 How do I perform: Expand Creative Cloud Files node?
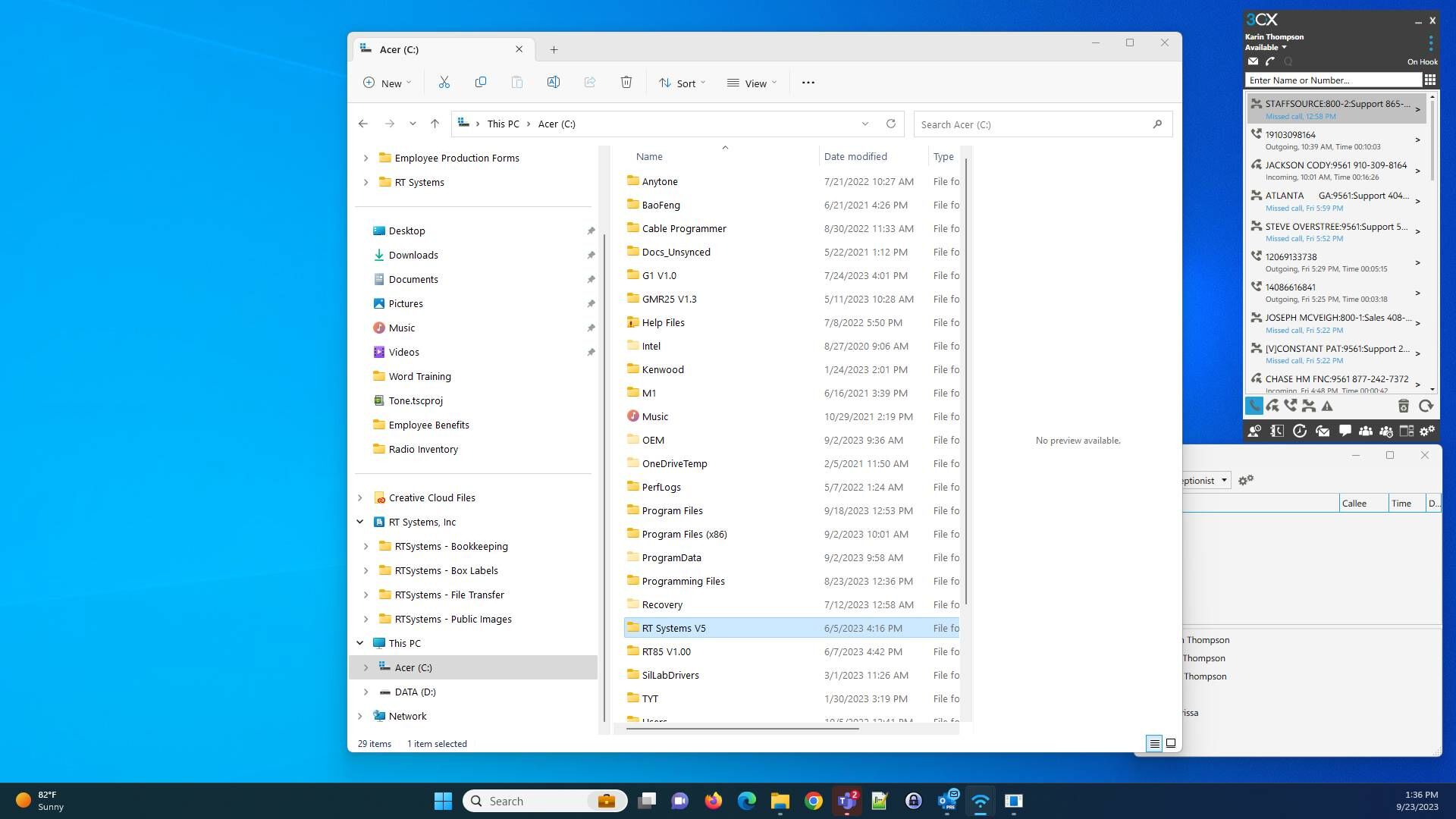tap(360, 497)
